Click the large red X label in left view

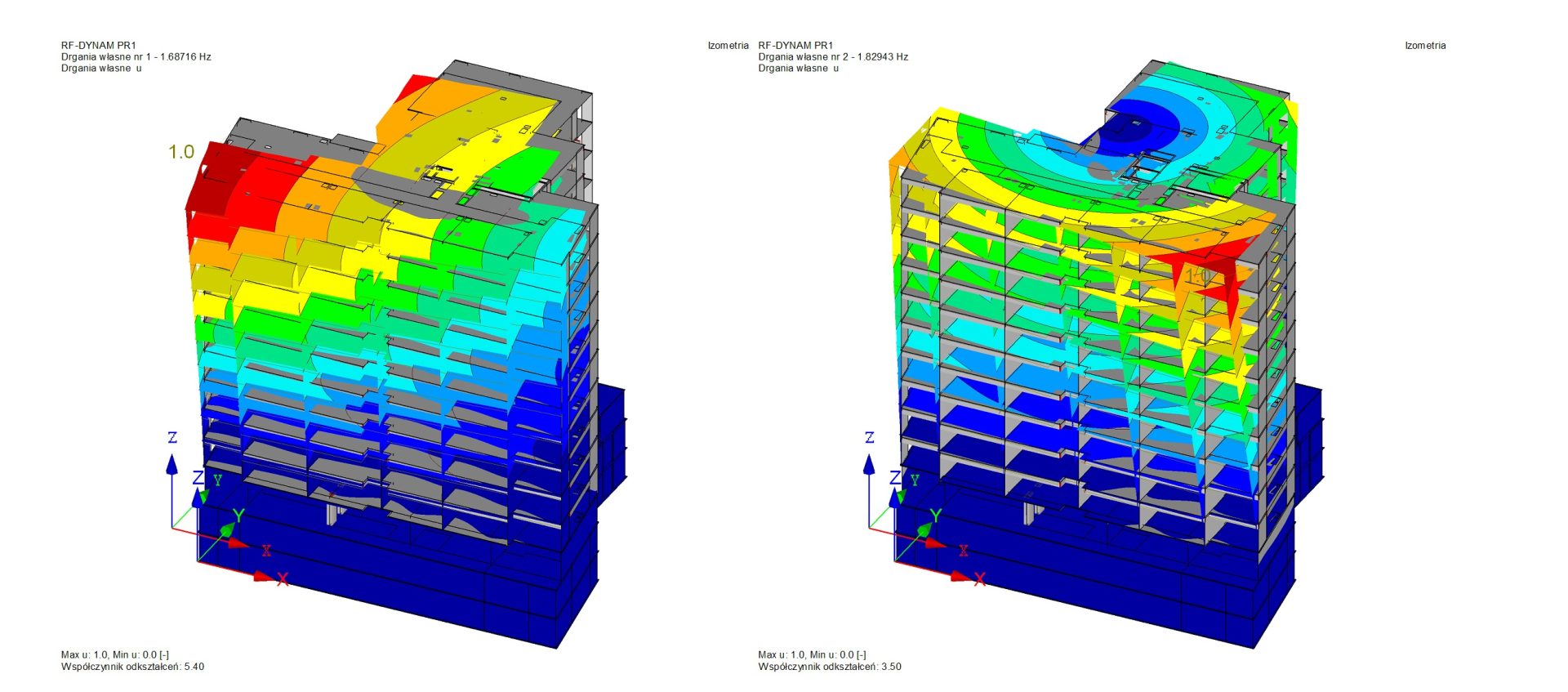tap(283, 579)
